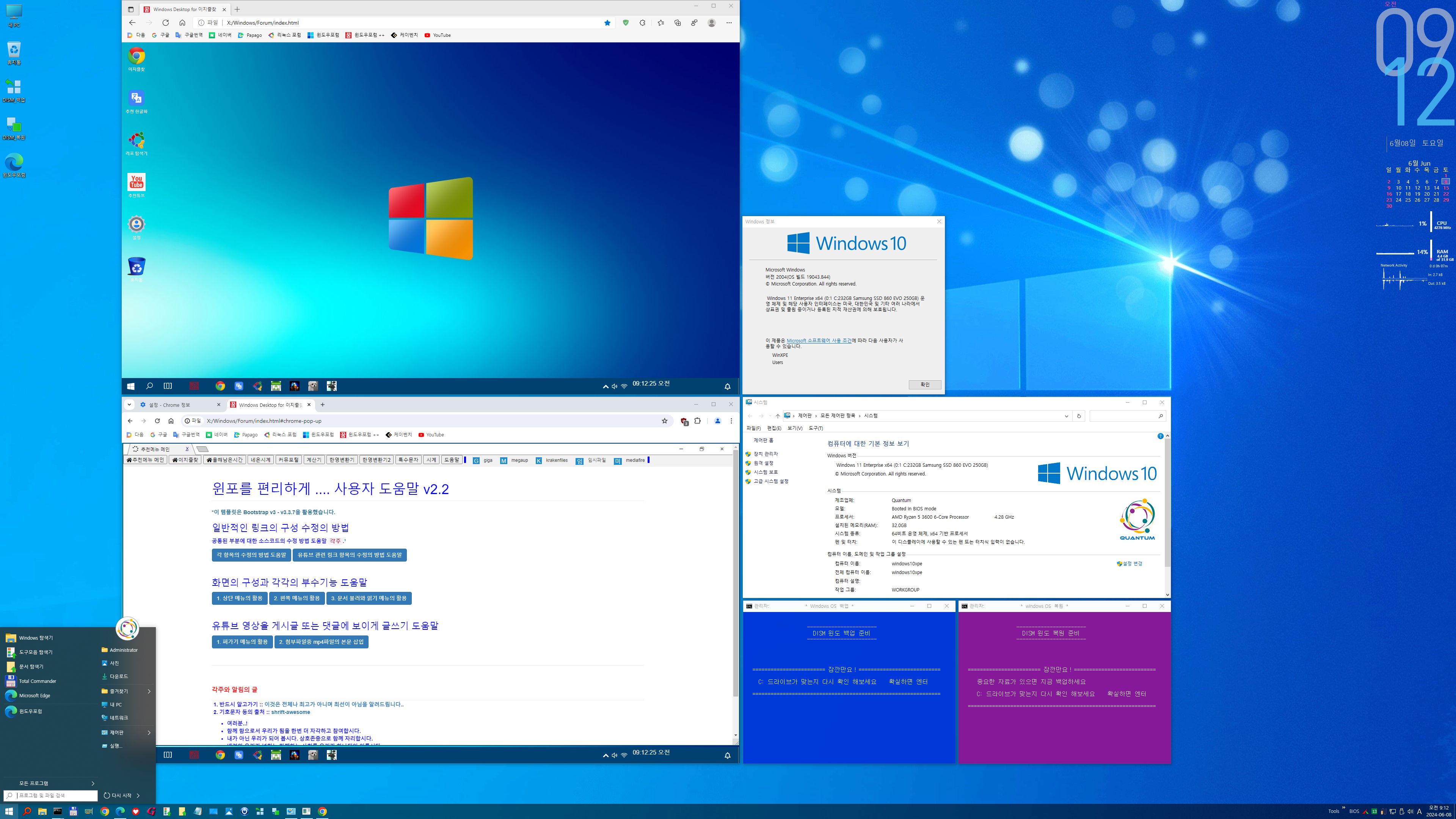1456x819 pixels.
Task: Expand the 즐겨찾기 submenu arrow
Action: click(x=149, y=691)
